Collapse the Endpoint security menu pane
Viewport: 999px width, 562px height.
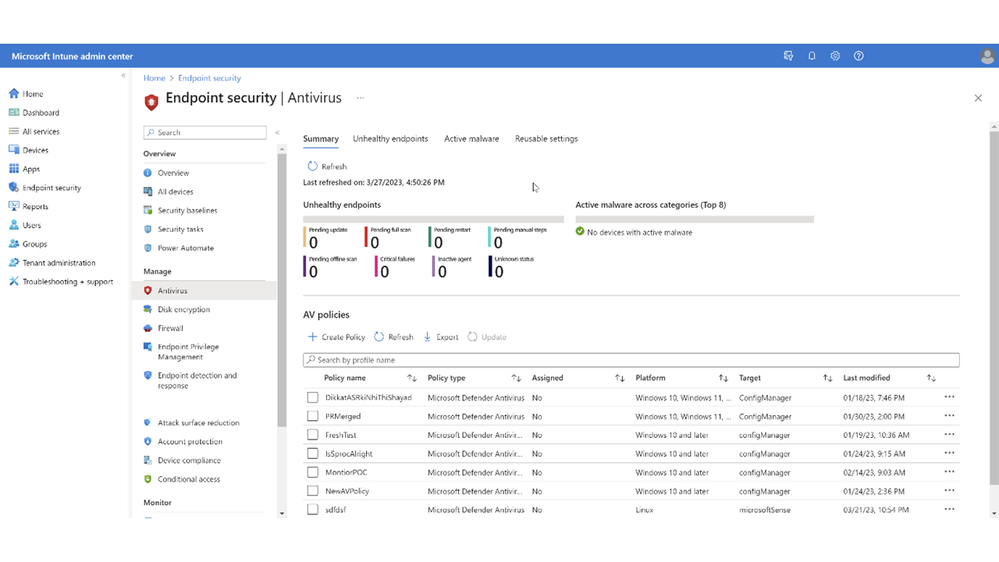click(277, 133)
